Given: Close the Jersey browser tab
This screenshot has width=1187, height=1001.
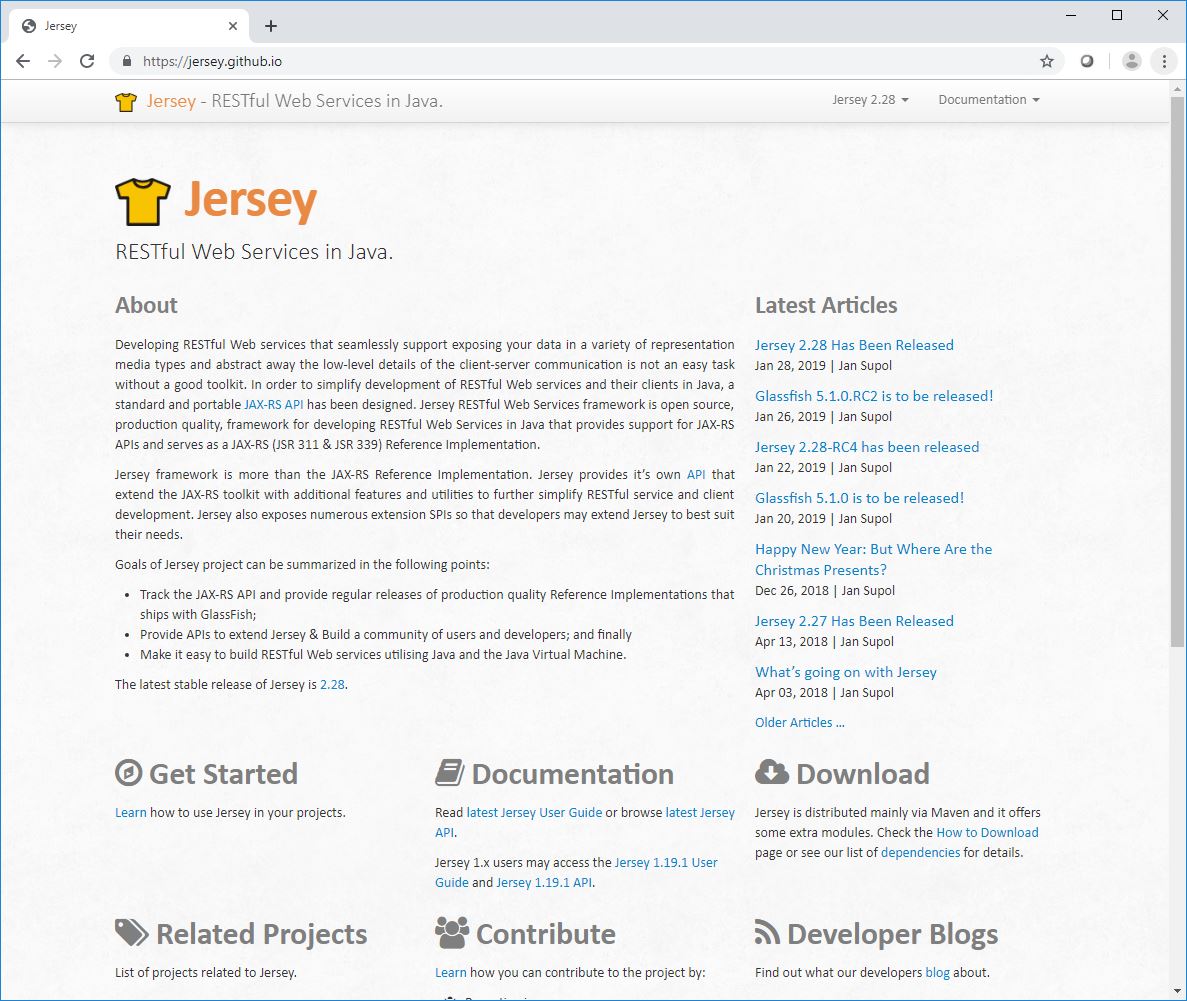Looking at the screenshot, I should tap(232, 27).
